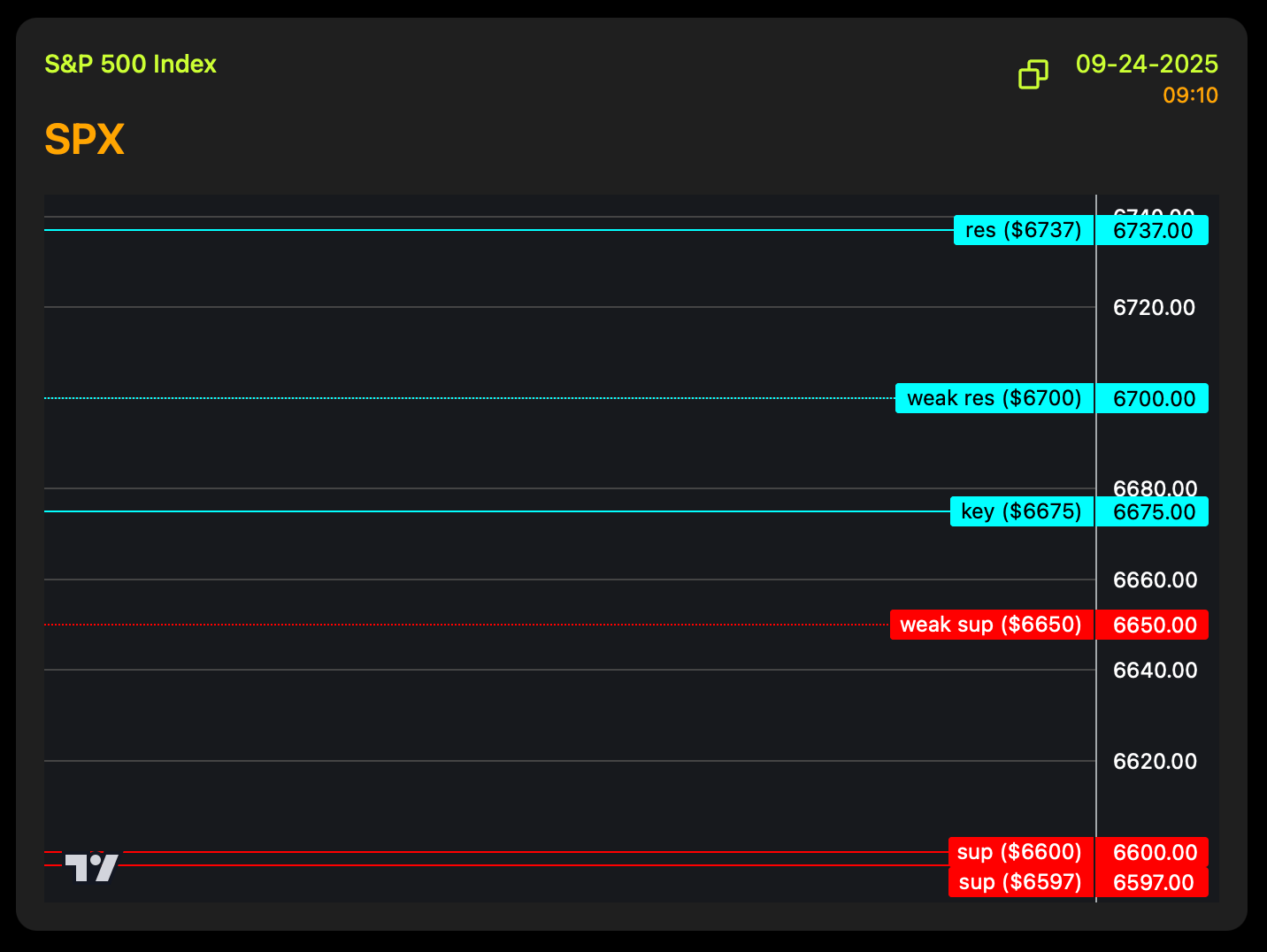This screenshot has width=1267, height=952.
Task: Click the 6620.00 price axis label
Action: click(1154, 762)
